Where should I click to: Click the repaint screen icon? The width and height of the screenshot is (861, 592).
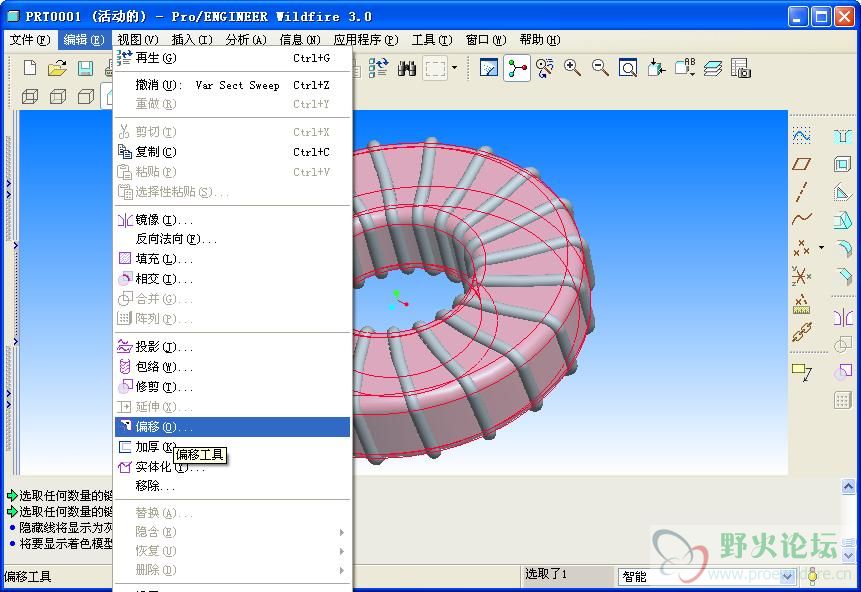489,68
